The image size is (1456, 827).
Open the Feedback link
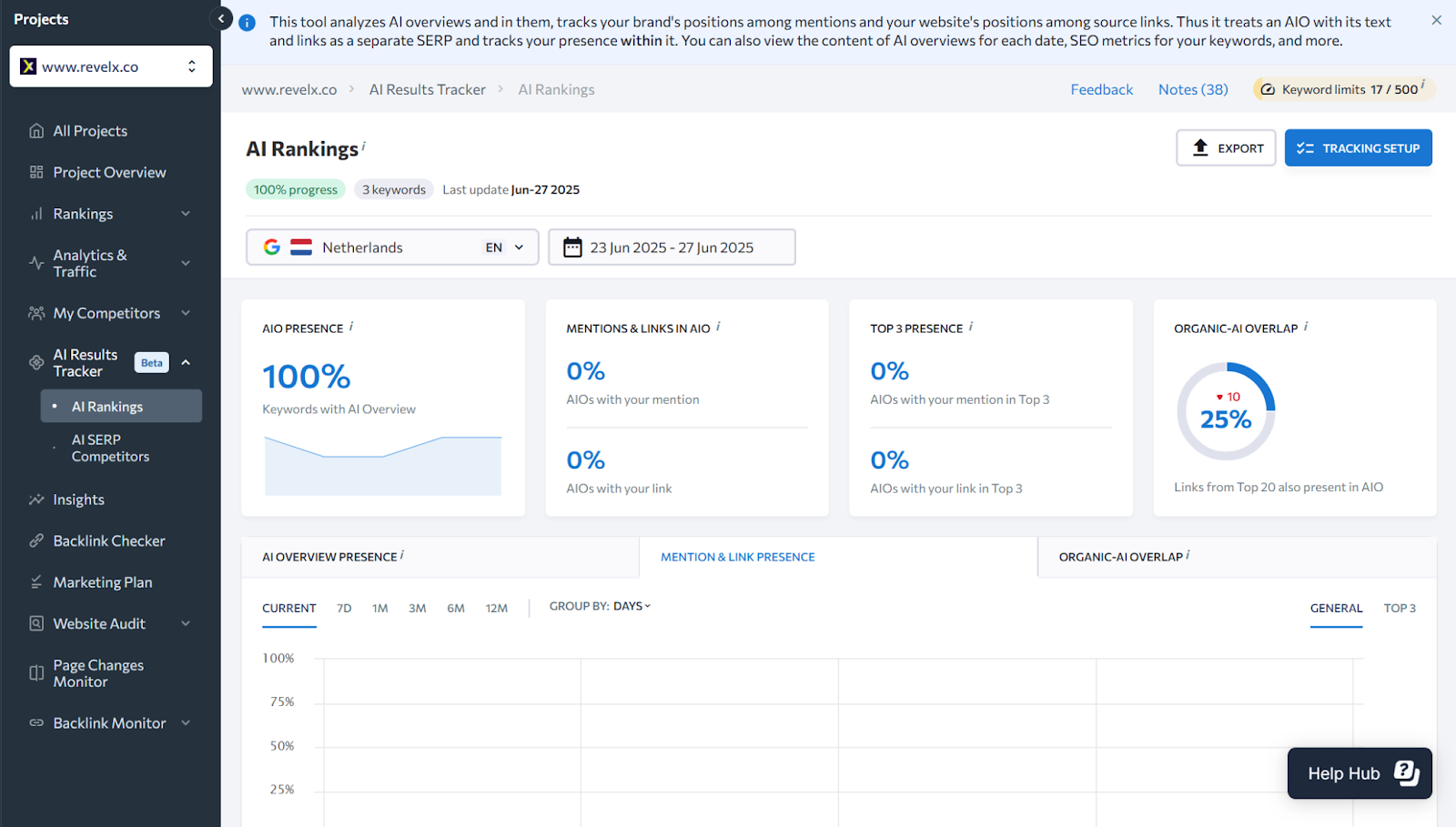1101,89
